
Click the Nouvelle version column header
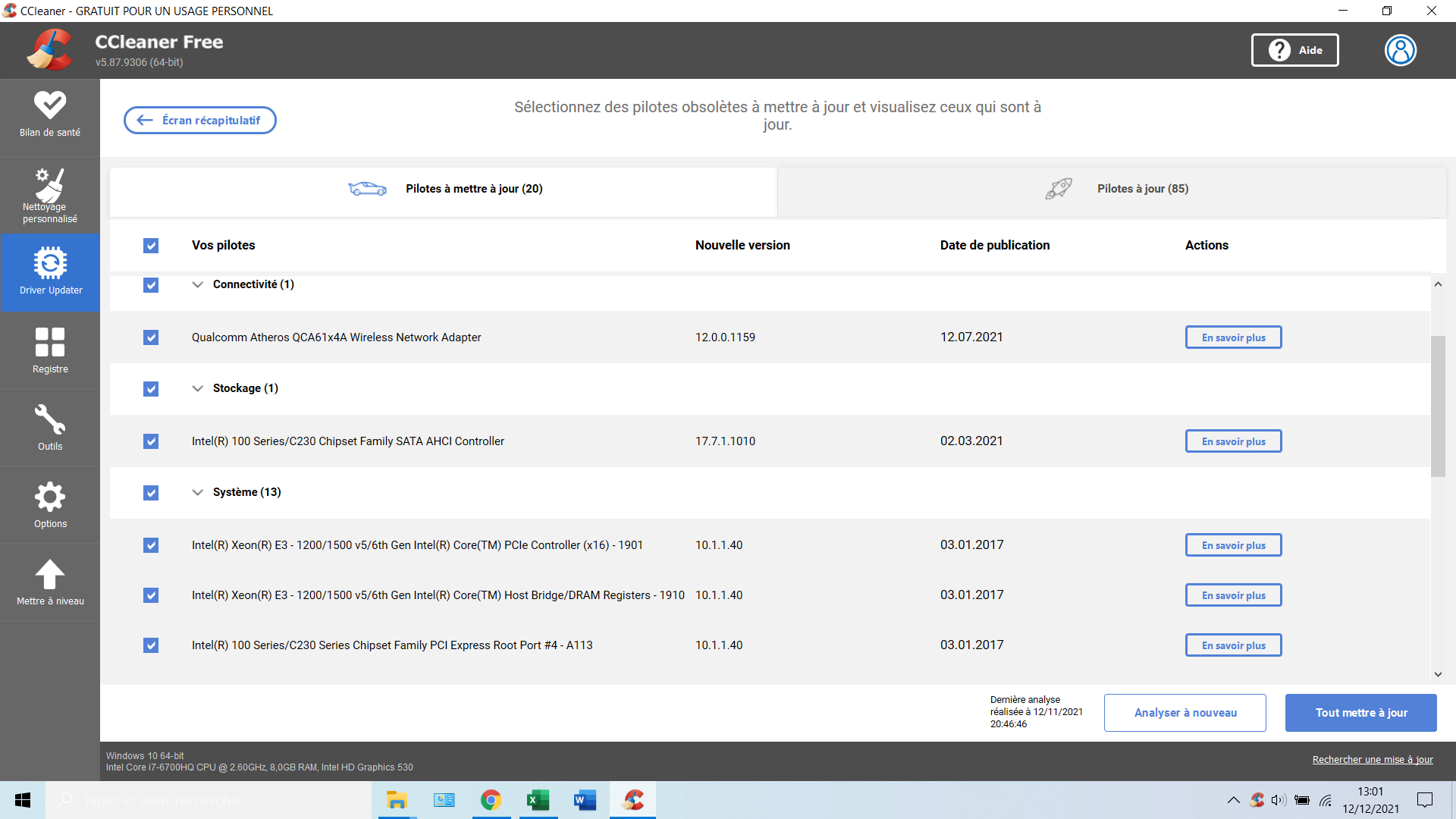coord(742,246)
